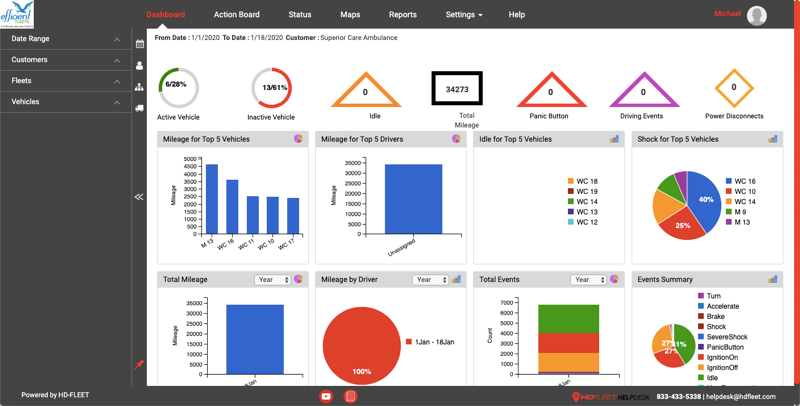The width and height of the screenshot is (800, 406).
Task: Click the WC 10 legend entry in Shock chart
Action: point(740,191)
